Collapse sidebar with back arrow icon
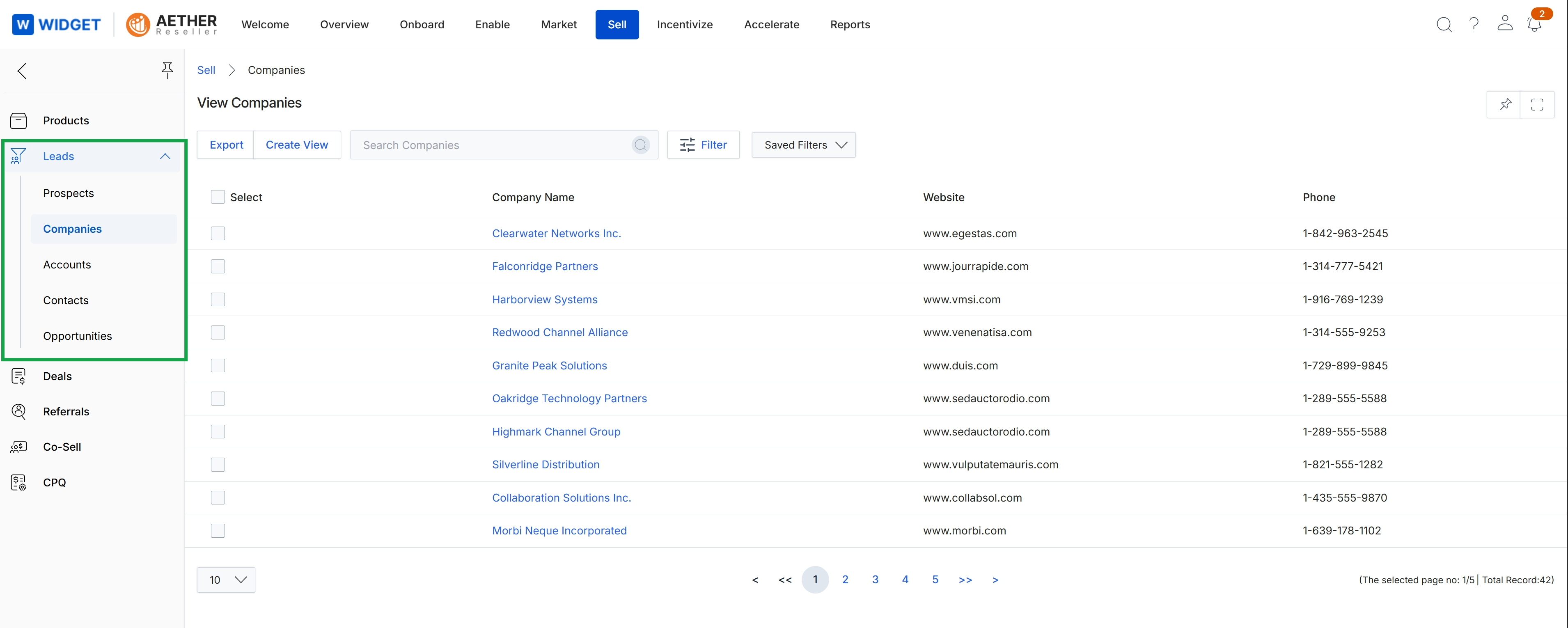 (22, 71)
